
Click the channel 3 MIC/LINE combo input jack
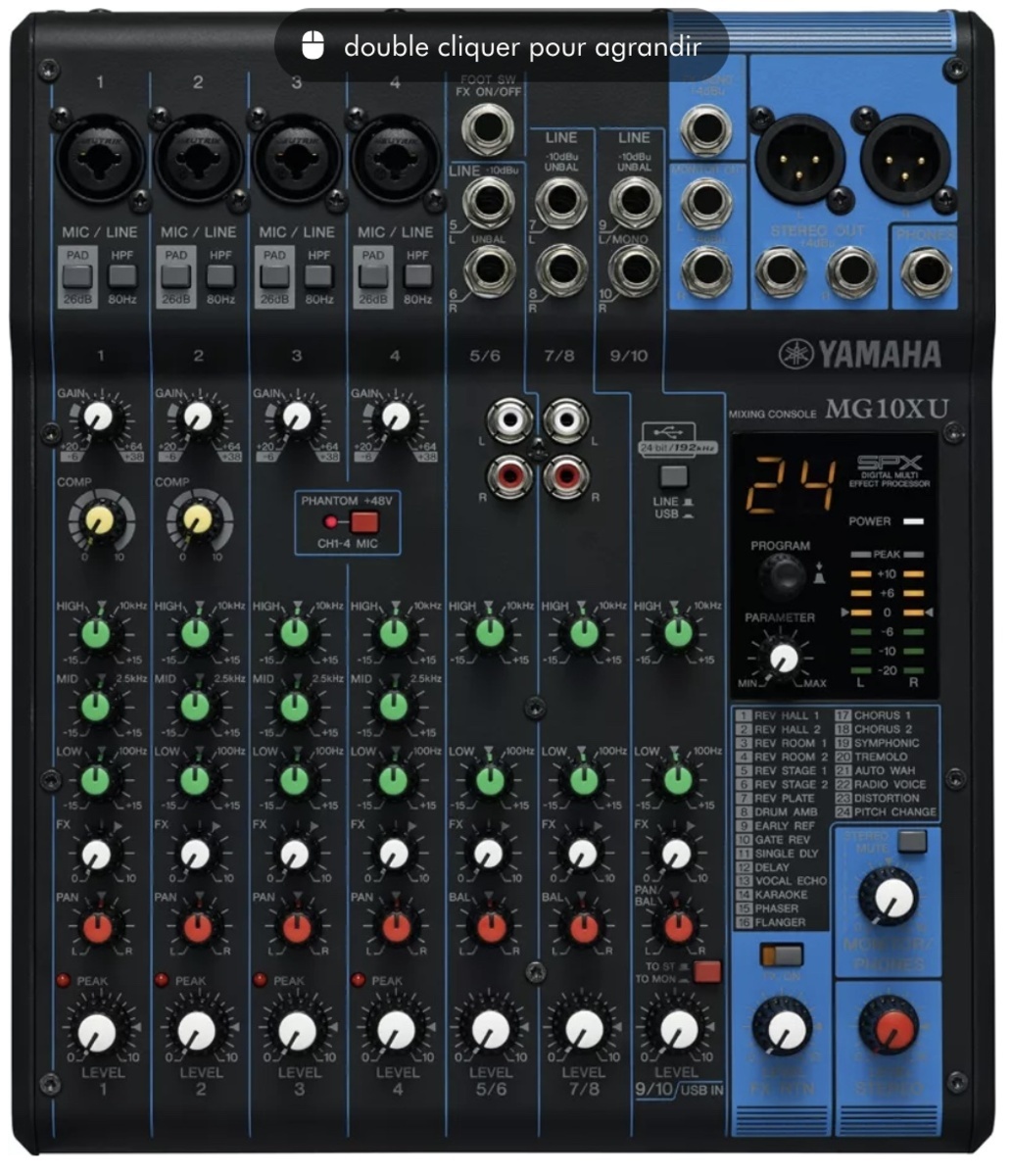coord(296,157)
